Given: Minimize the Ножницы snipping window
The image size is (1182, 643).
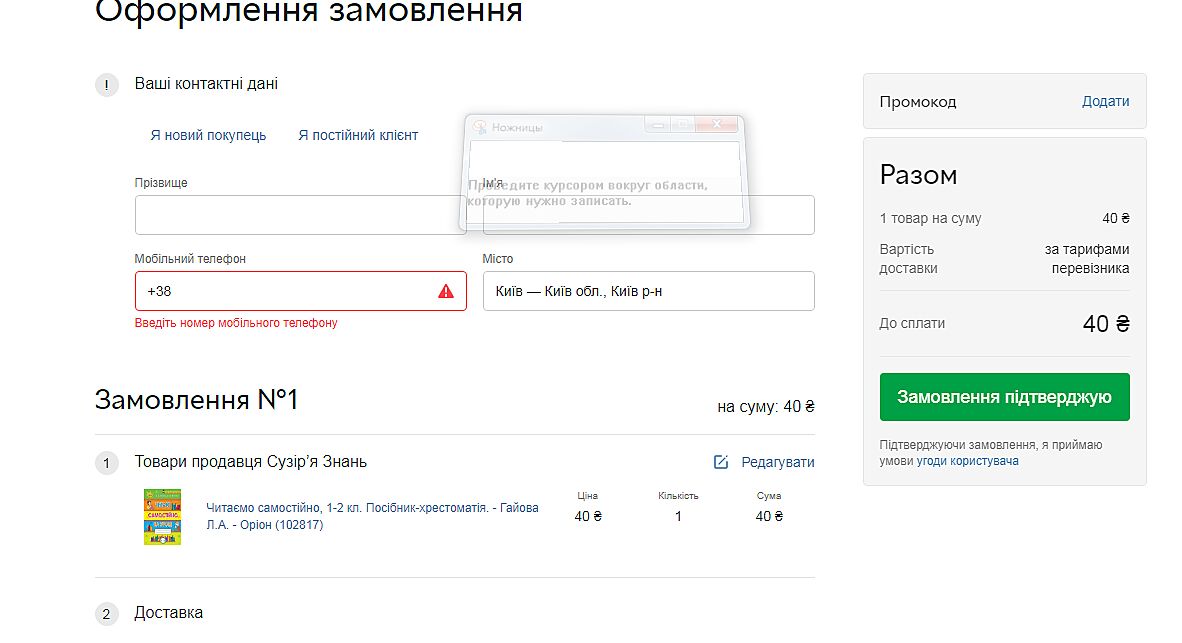Looking at the screenshot, I should click(657, 124).
